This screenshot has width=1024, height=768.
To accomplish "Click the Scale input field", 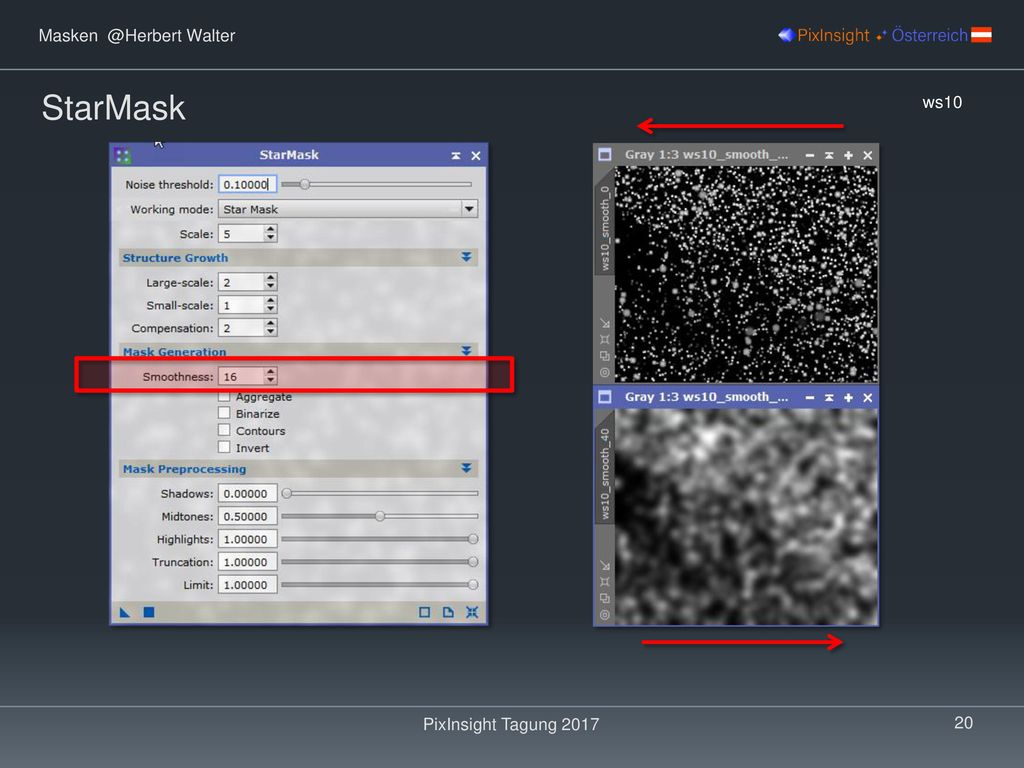I will [241, 234].
